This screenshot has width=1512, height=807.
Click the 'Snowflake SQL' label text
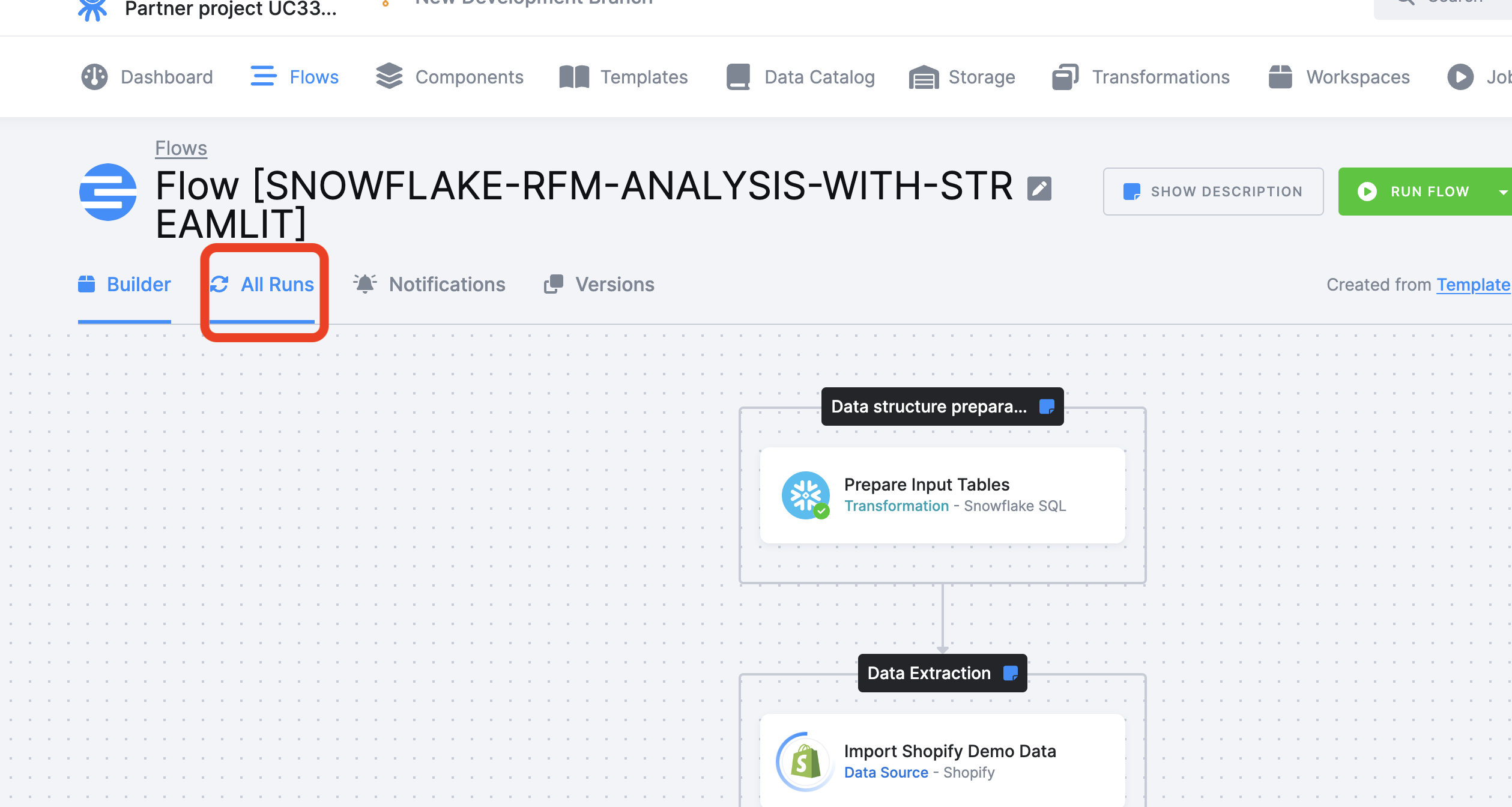coord(1015,506)
